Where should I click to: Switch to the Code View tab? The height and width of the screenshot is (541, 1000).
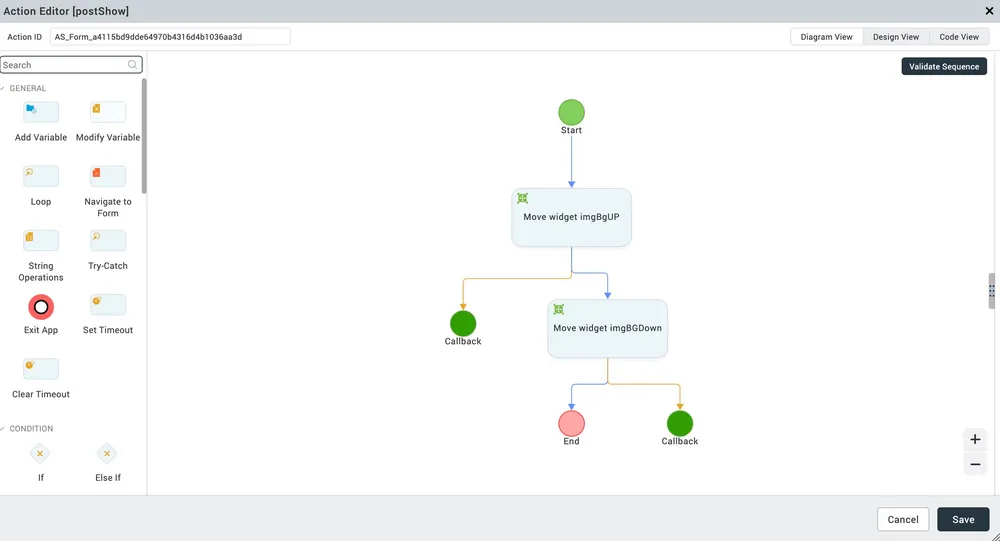(958, 37)
